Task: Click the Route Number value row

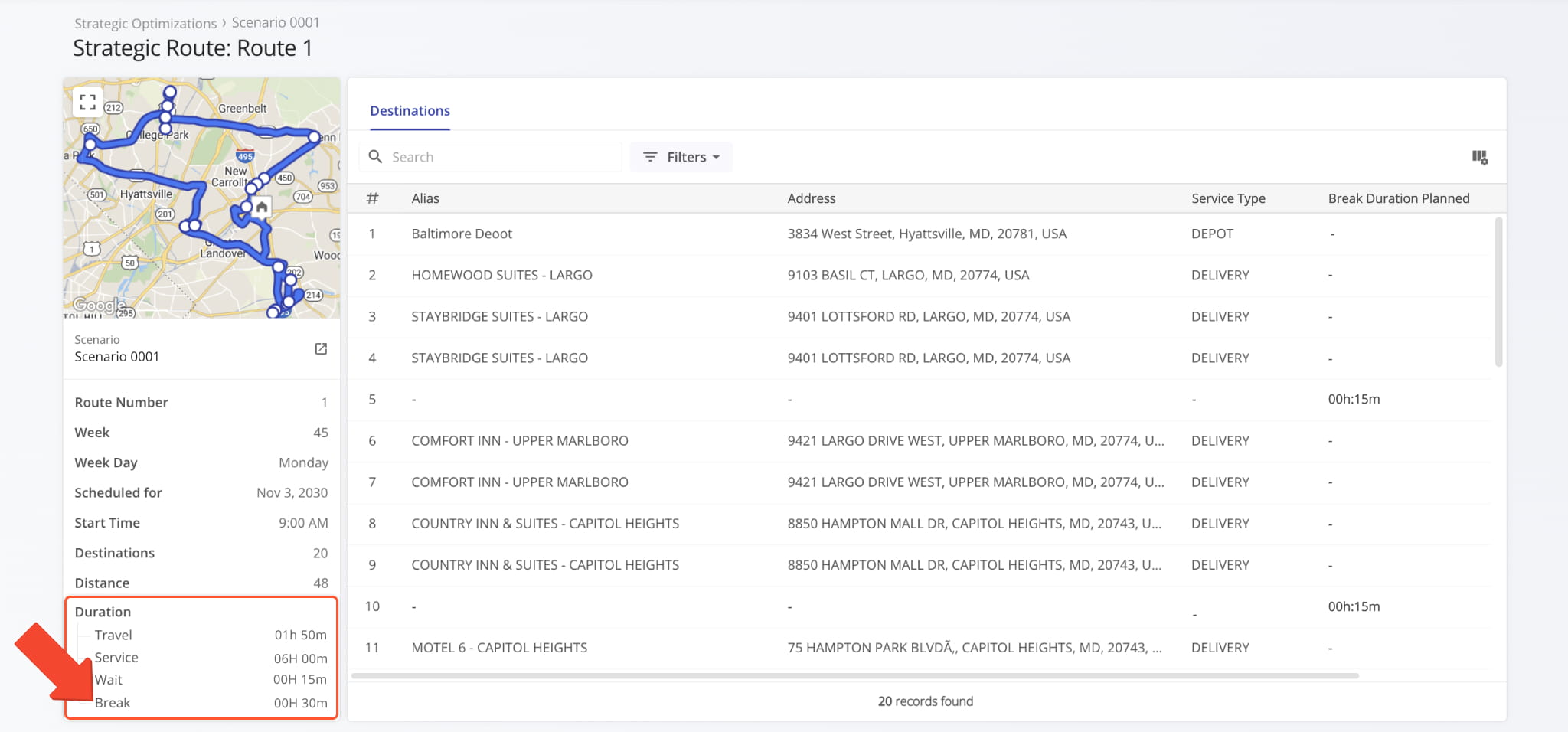Action: (201, 402)
